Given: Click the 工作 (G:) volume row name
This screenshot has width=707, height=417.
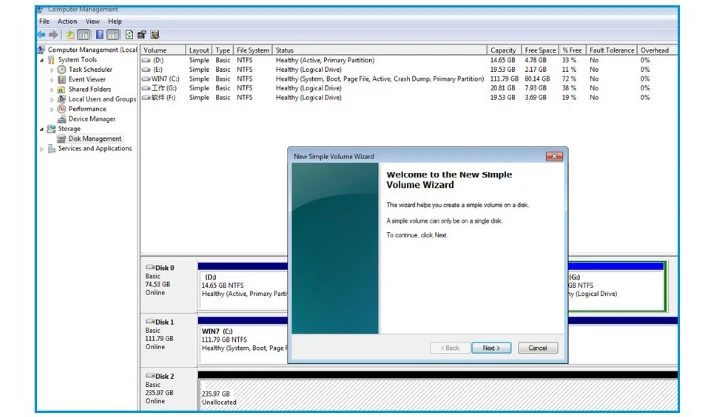Looking at the screenshot, I should tap(164, 88).
